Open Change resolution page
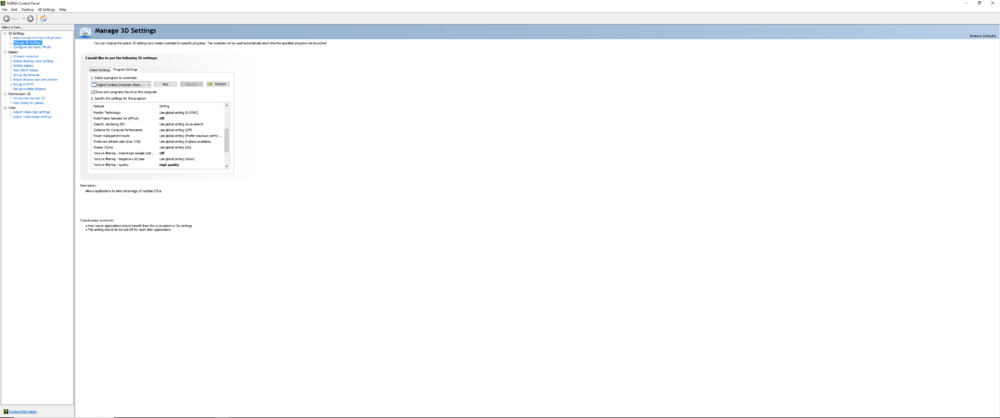 click(x=26, y=56)
